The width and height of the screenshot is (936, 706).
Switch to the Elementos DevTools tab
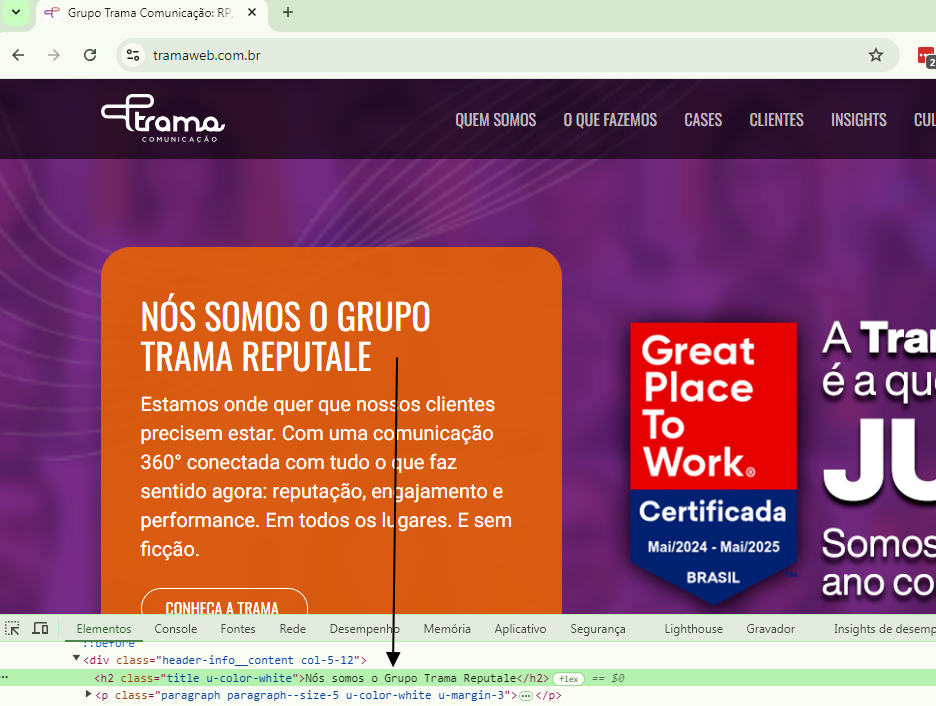[x=104, y=629]
